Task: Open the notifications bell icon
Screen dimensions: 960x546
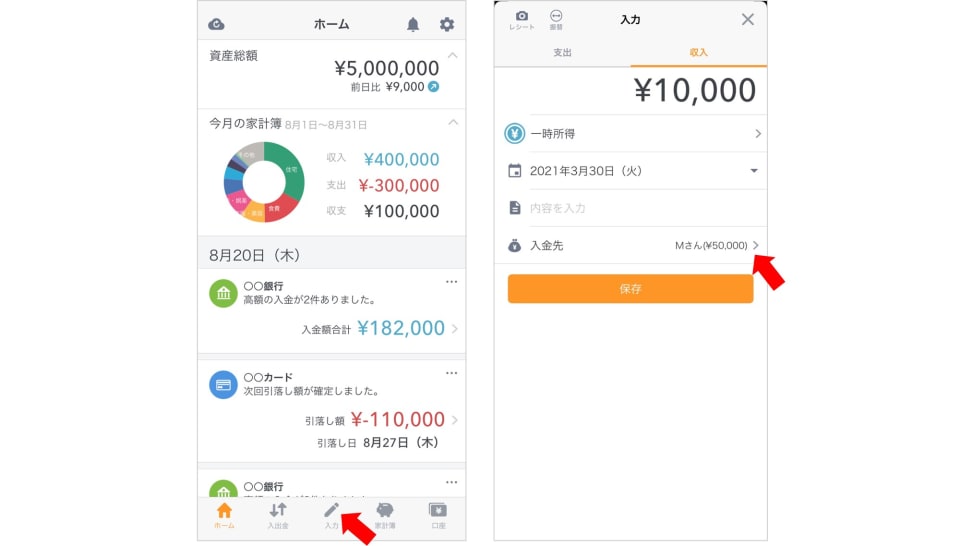Action: (x=413, y=24)
